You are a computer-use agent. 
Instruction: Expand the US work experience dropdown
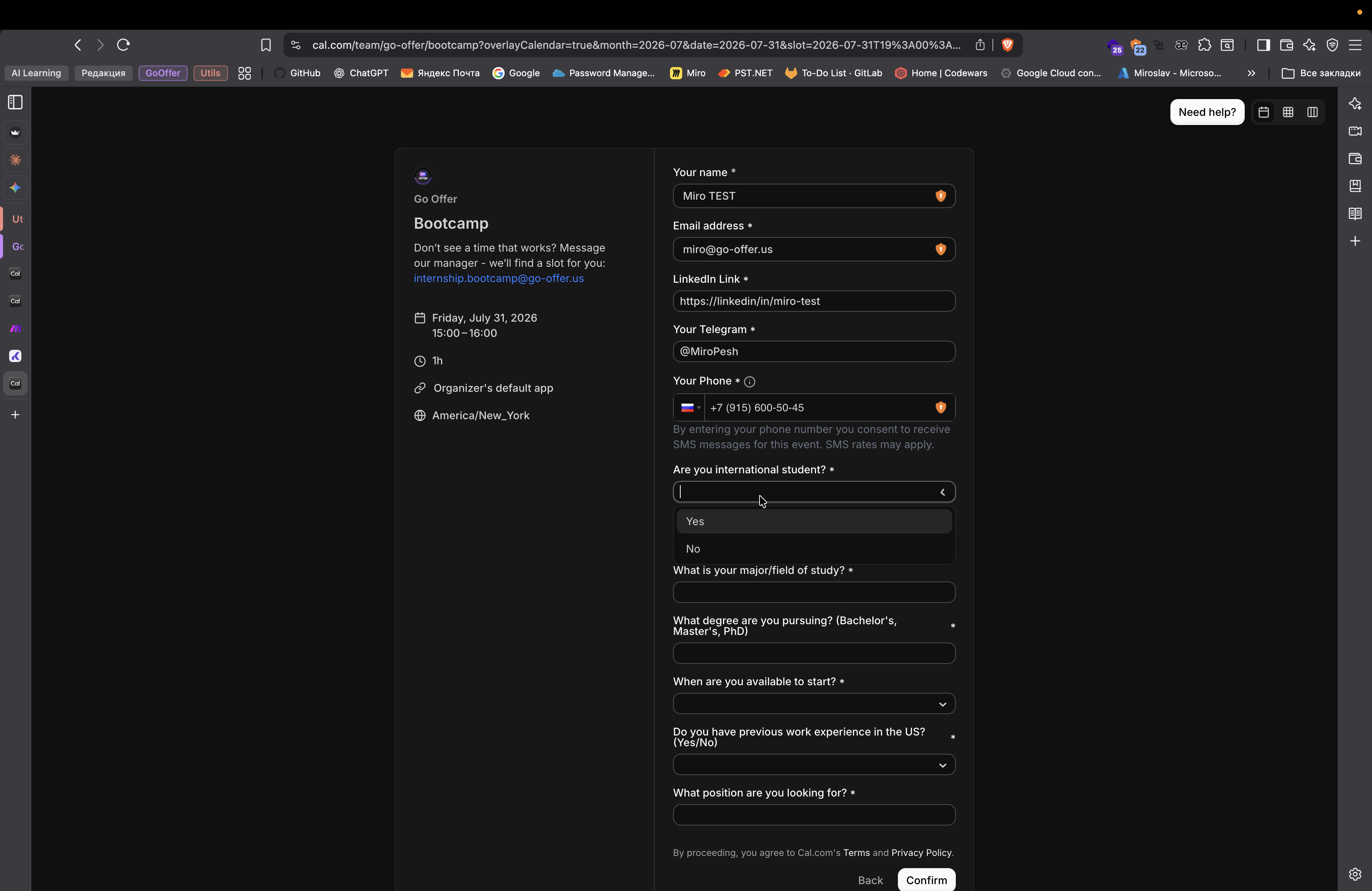813,765
